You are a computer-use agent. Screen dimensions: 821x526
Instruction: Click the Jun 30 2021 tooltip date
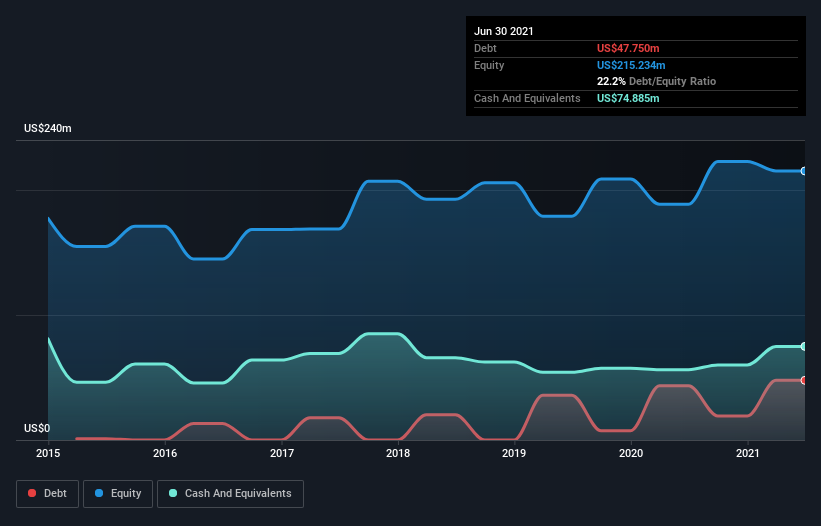click(504, 31)
